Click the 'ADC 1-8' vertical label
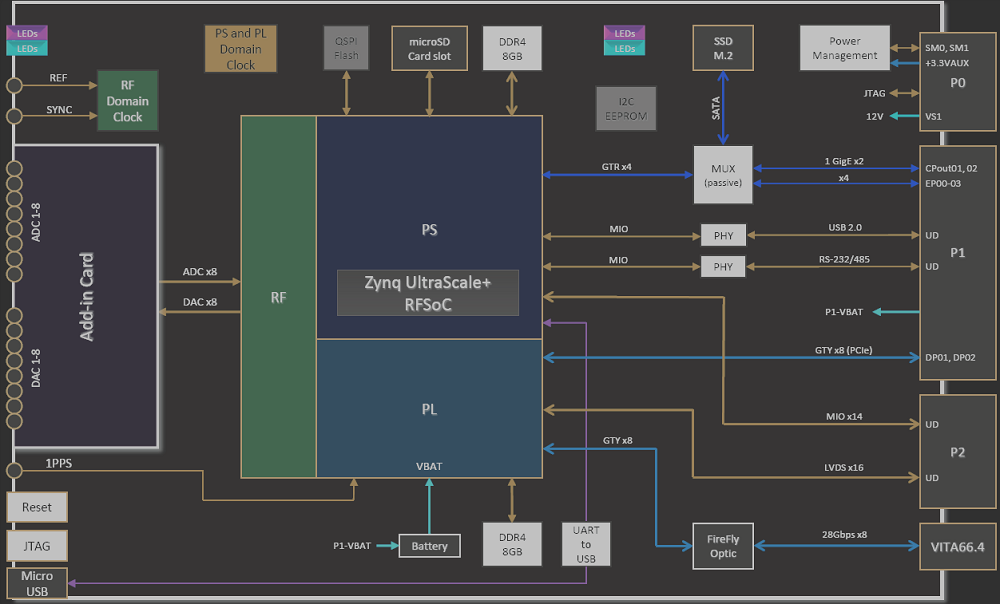This screenshot has width=1000, height=604. [36, 222]
